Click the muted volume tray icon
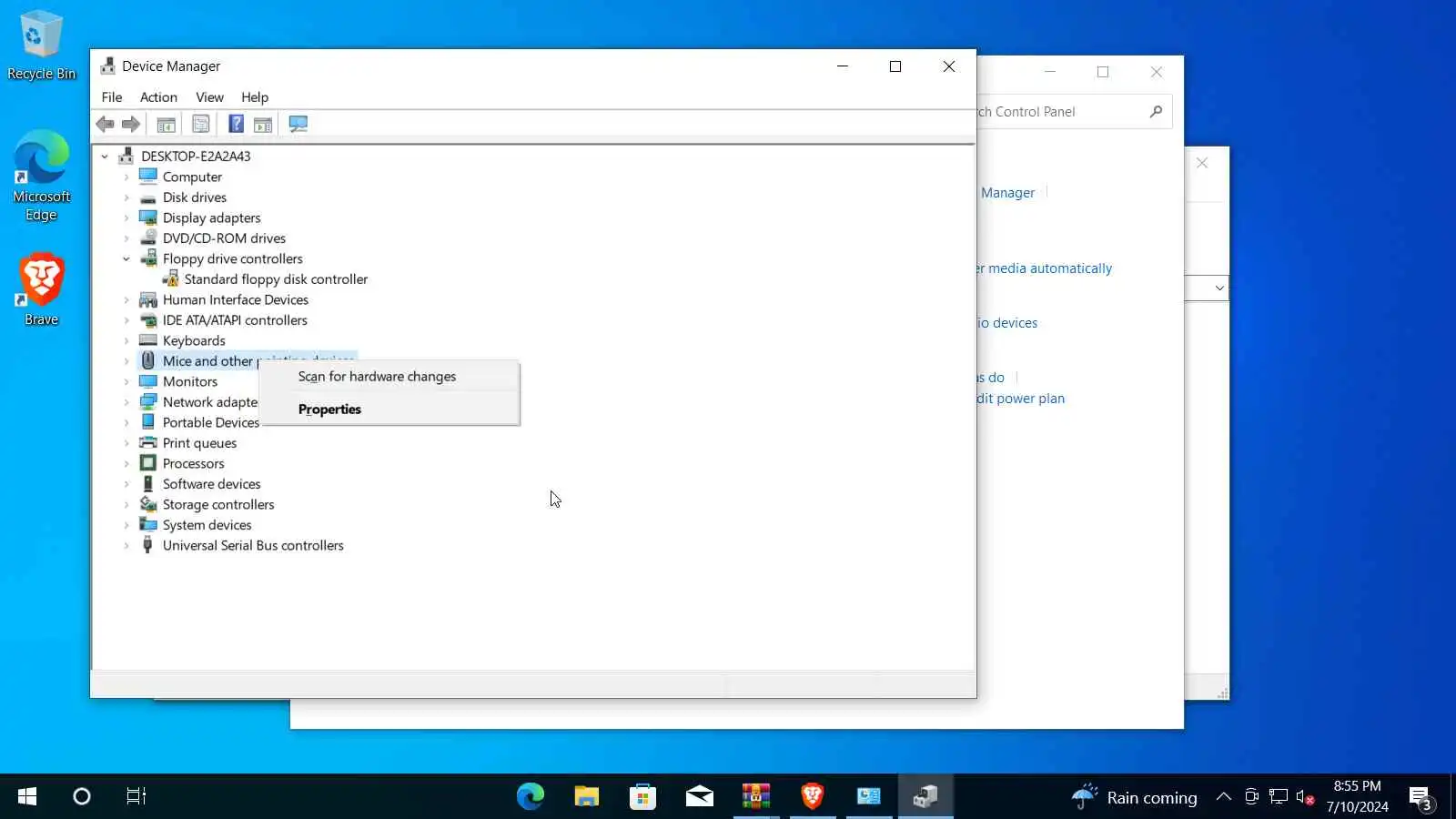This screenshot has height=819, width=1456. 1305,797
